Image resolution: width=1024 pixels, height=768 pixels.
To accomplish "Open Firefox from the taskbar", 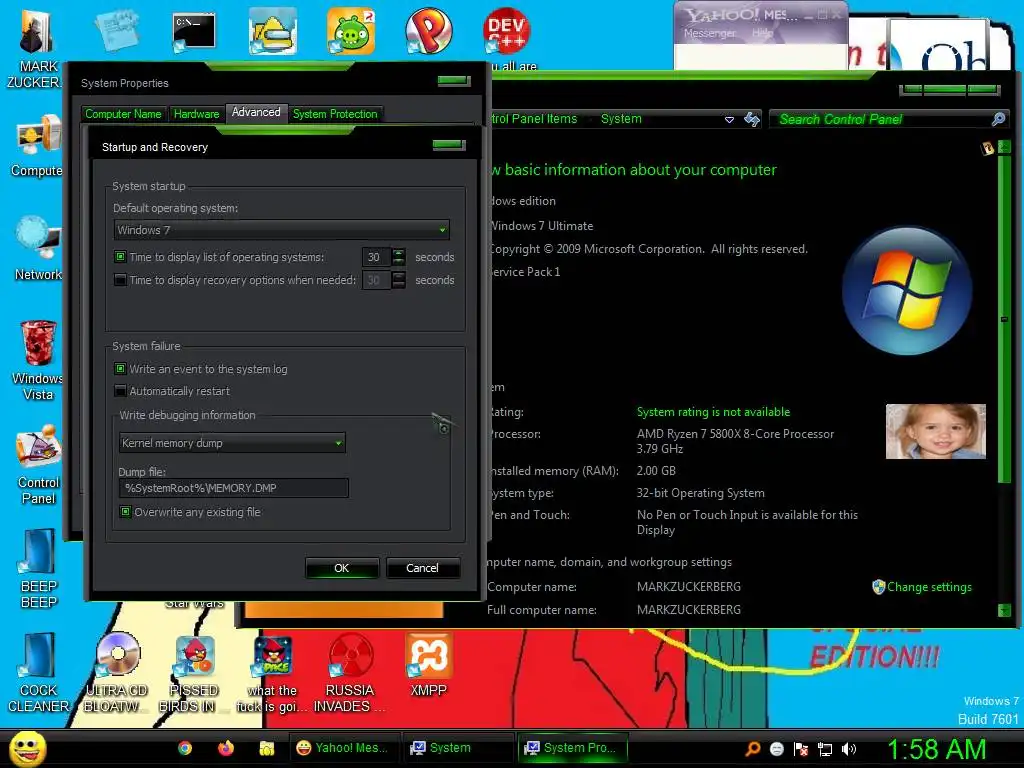I will pyautogui.click(x=226, y=748).
